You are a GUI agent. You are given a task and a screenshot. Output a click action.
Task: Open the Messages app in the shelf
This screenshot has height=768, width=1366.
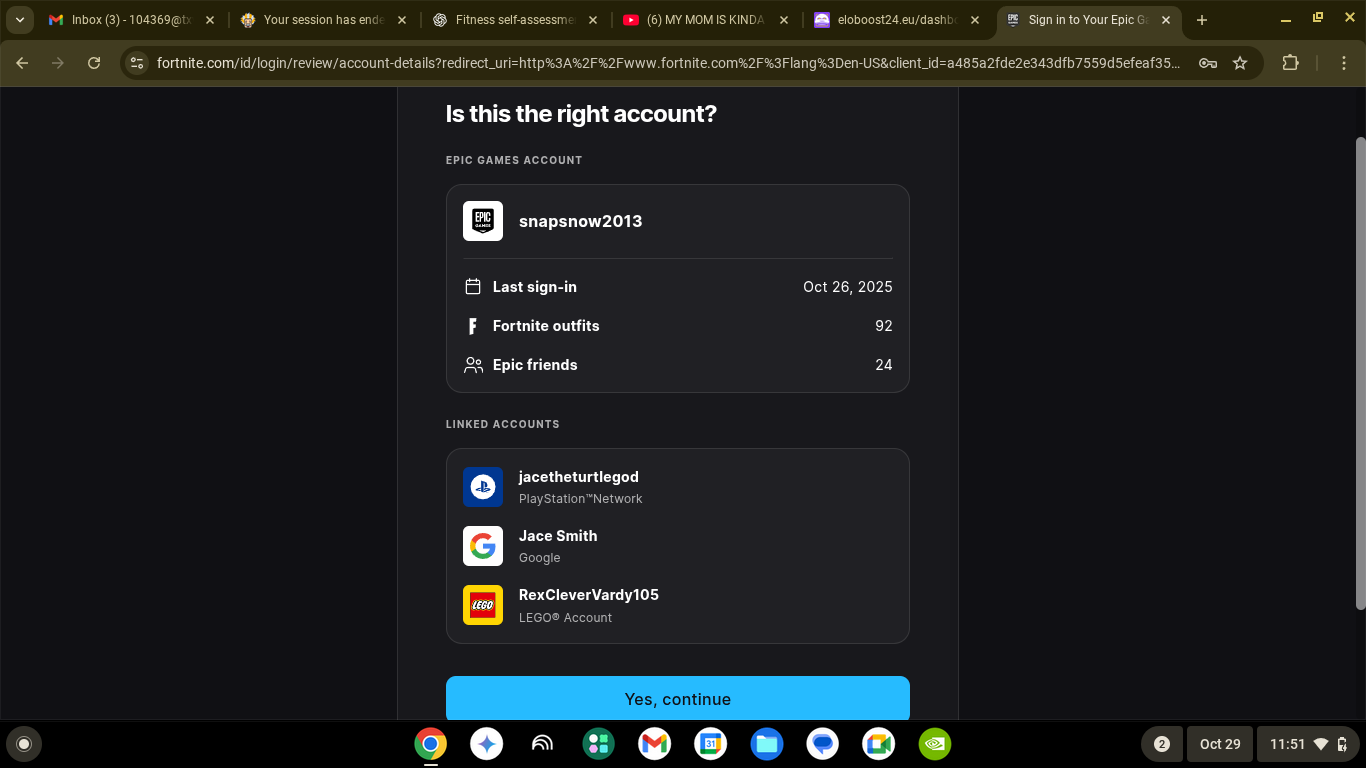(823, 744)
